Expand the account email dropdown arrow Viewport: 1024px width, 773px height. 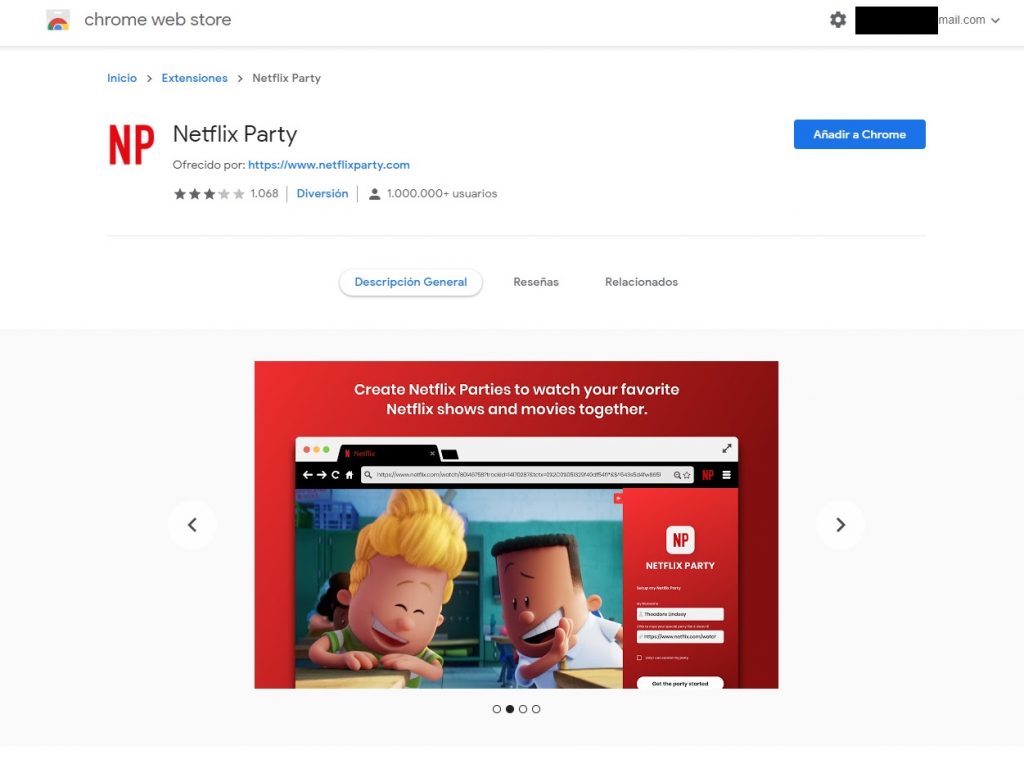coord(995,20)
